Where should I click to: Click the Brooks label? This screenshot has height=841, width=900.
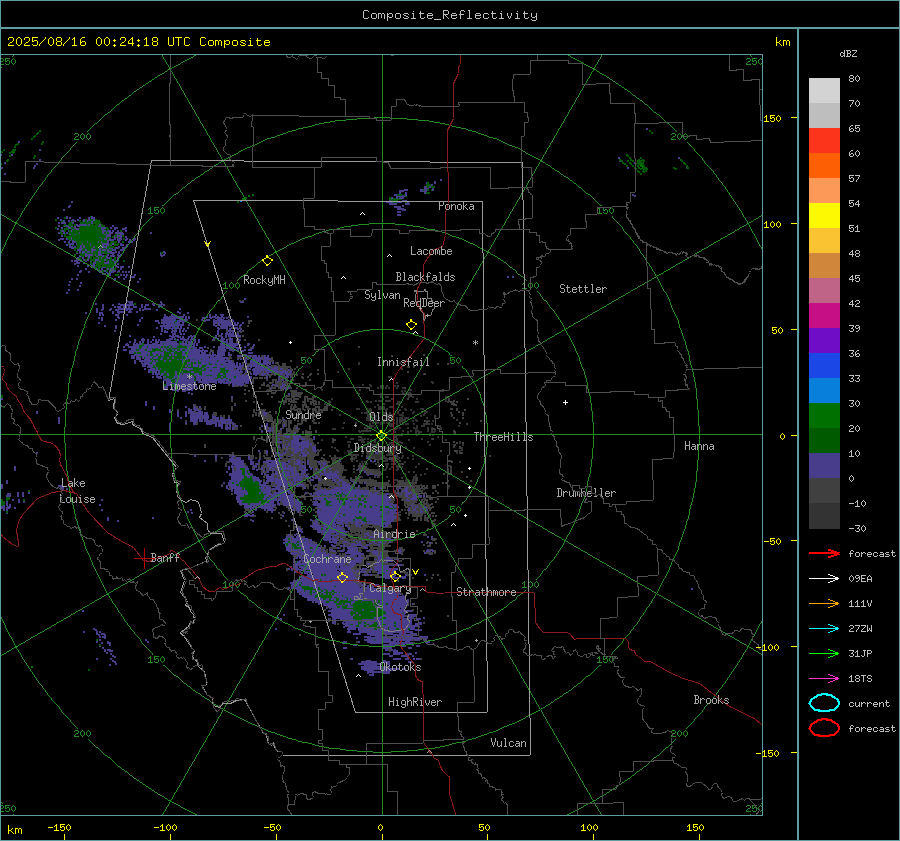coord(711,700)
